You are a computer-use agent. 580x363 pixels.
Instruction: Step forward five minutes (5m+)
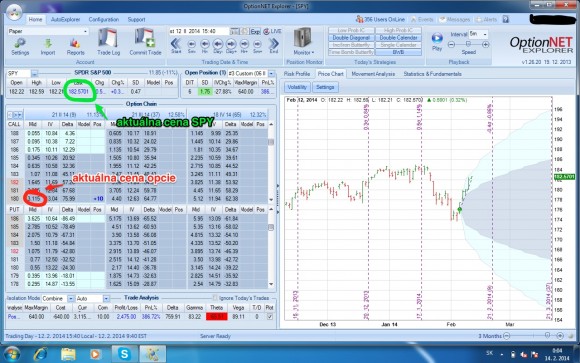257,46
